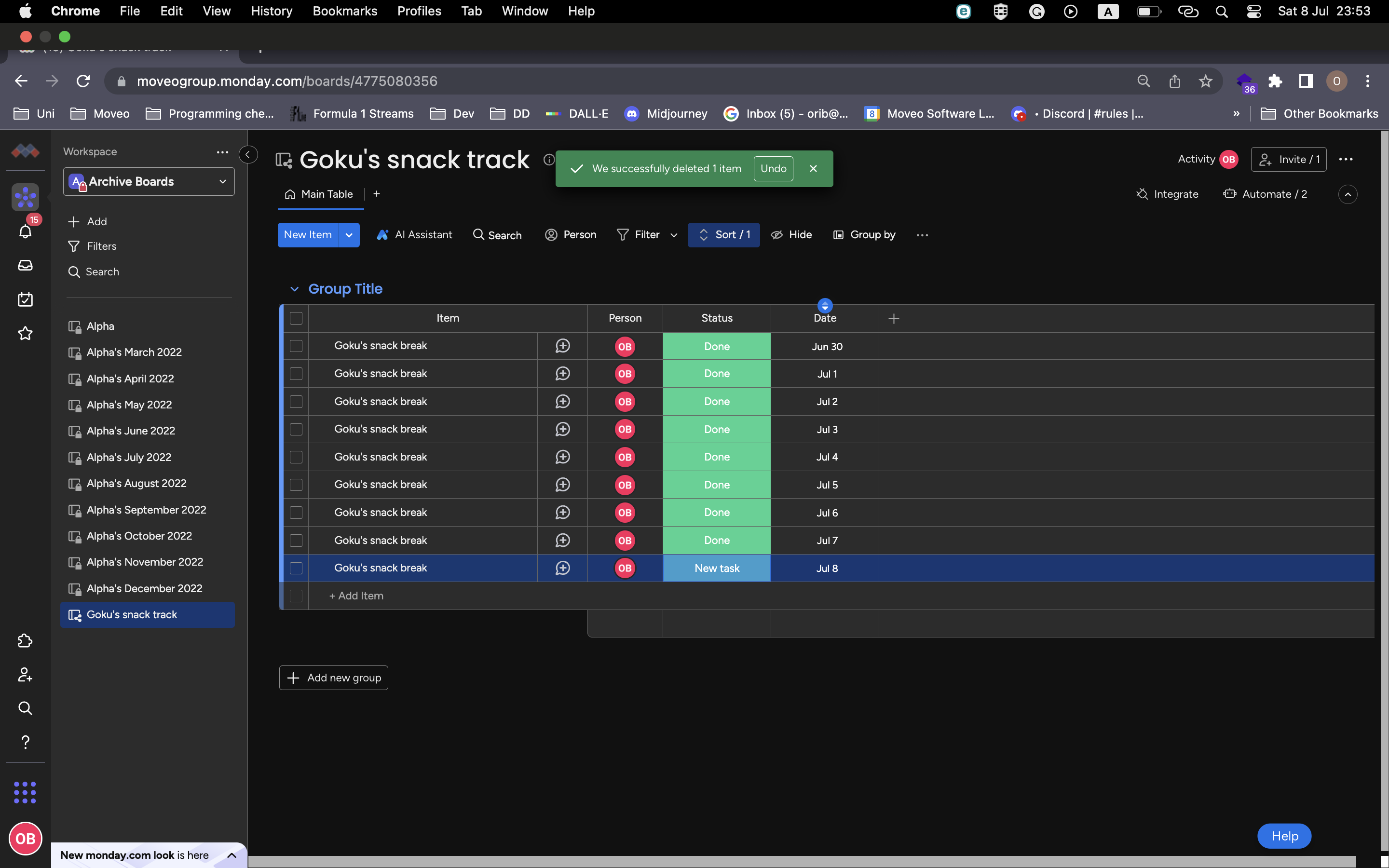Check the Jul 7 snack break row
Screen dimensions: 1389x868
click(x=296, y=540)
